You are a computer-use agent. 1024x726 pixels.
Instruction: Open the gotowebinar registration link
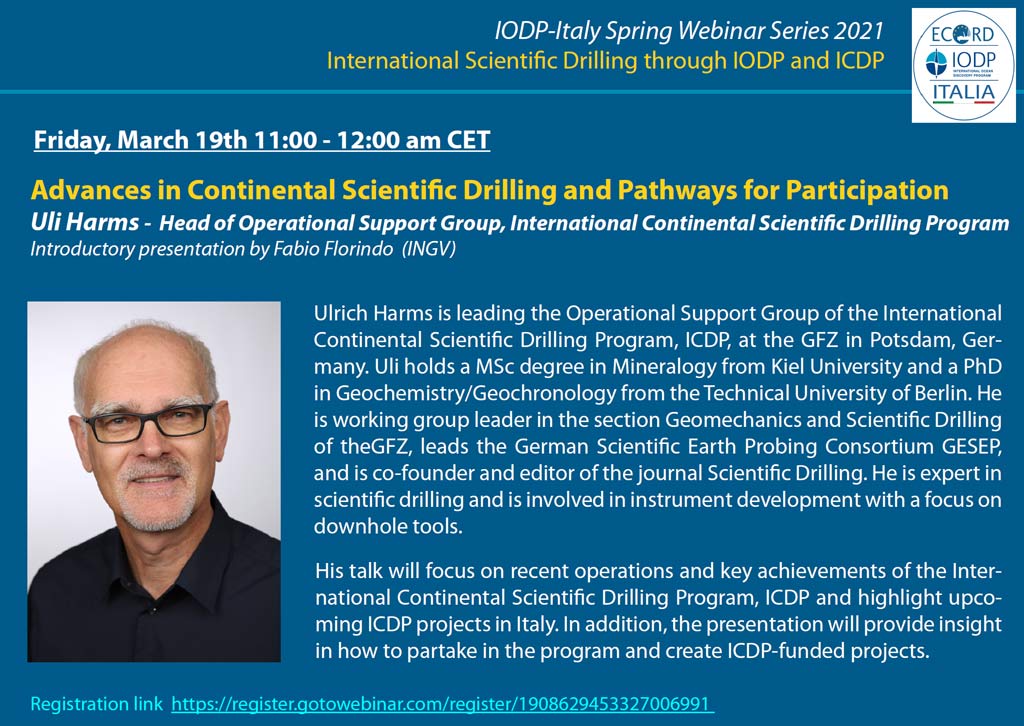[443, 704]
